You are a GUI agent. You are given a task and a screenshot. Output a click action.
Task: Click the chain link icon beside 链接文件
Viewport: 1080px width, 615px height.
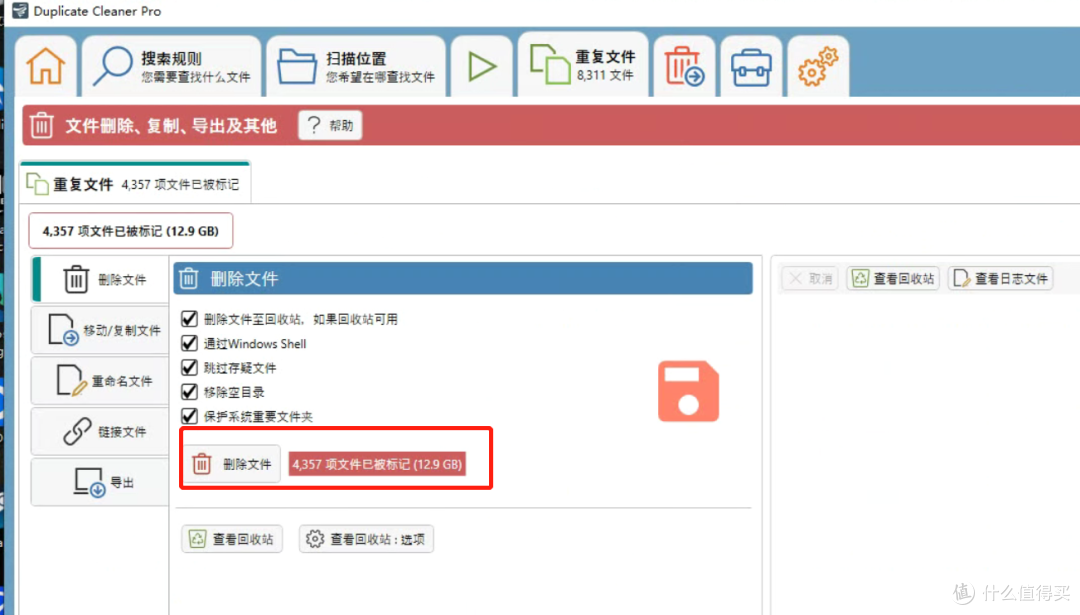77,432
